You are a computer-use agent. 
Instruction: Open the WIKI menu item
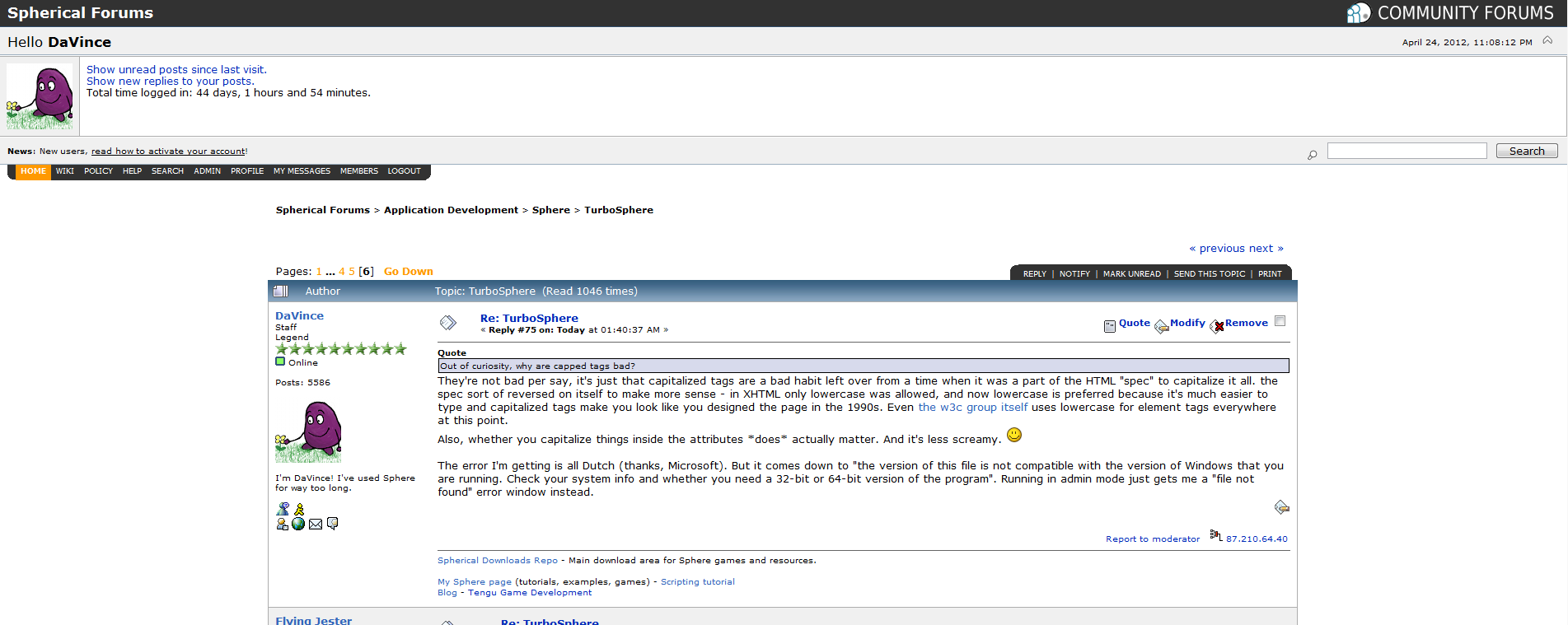click(65, 171)
